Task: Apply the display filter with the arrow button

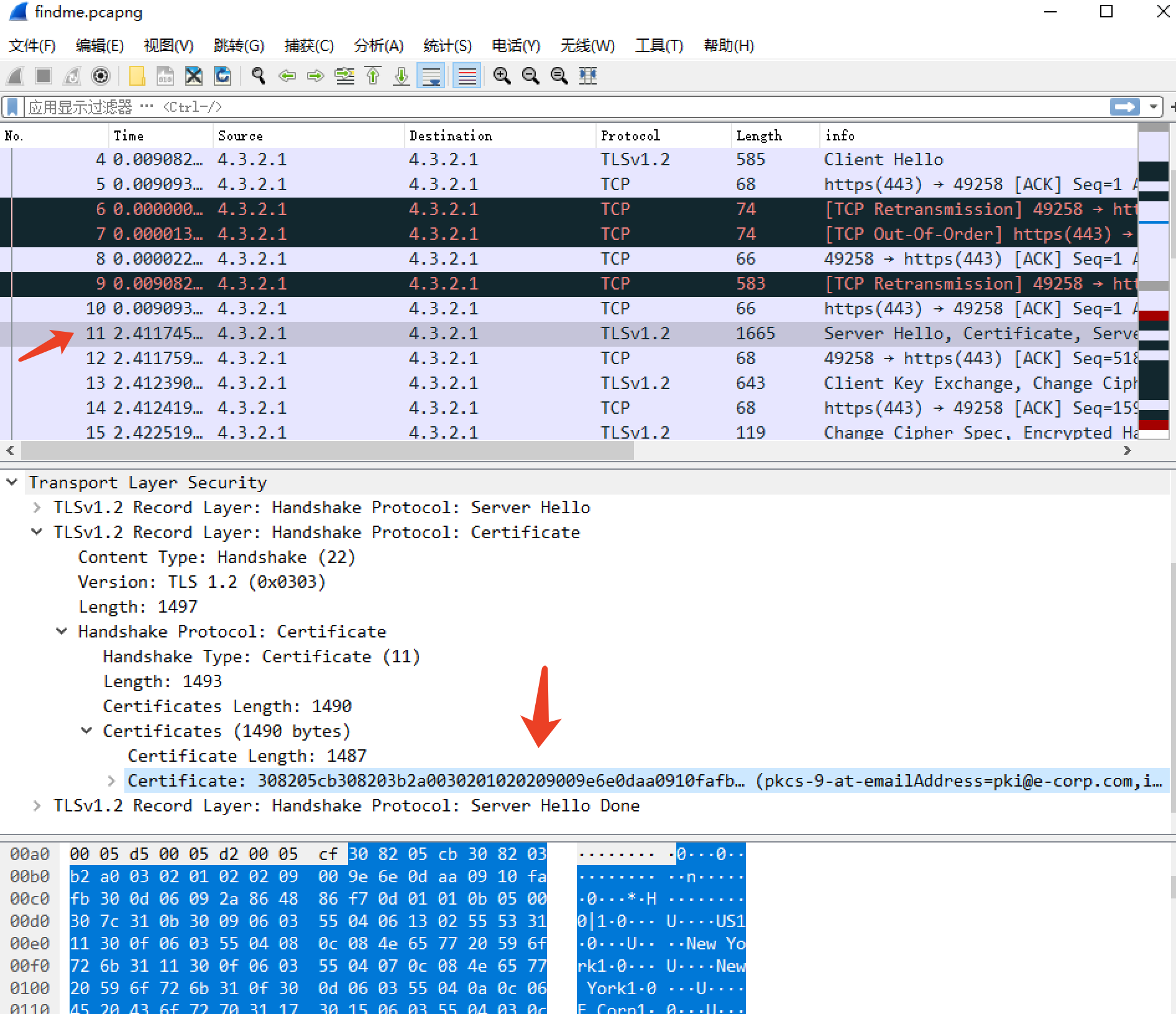Action: tap(1124, 106)
